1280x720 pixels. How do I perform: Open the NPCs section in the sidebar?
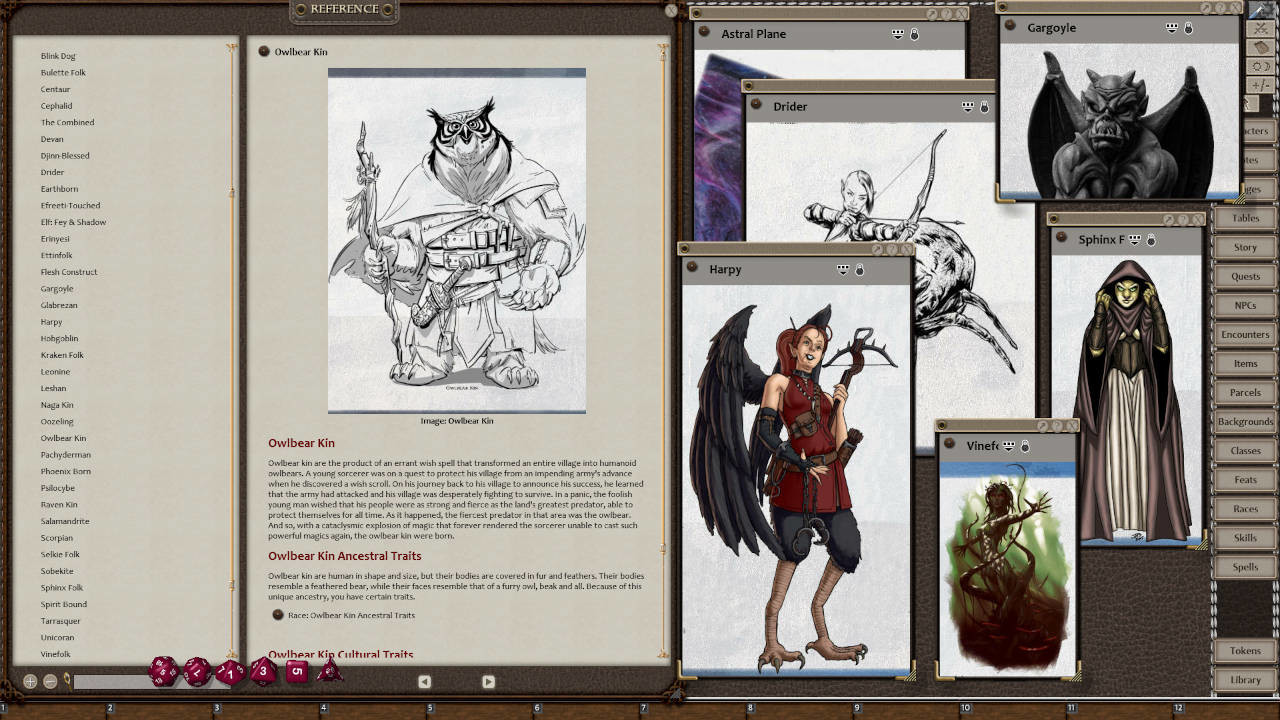pyautogui.click(x=1244, y=305)
